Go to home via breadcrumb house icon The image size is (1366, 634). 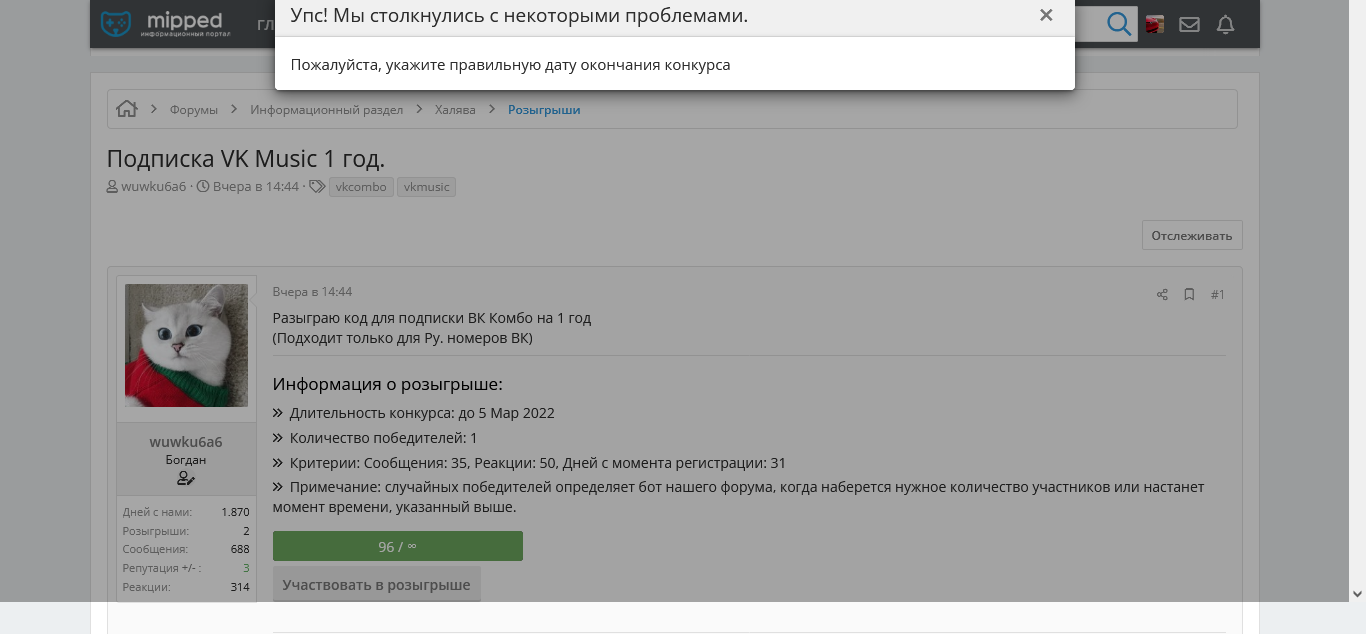126,109
